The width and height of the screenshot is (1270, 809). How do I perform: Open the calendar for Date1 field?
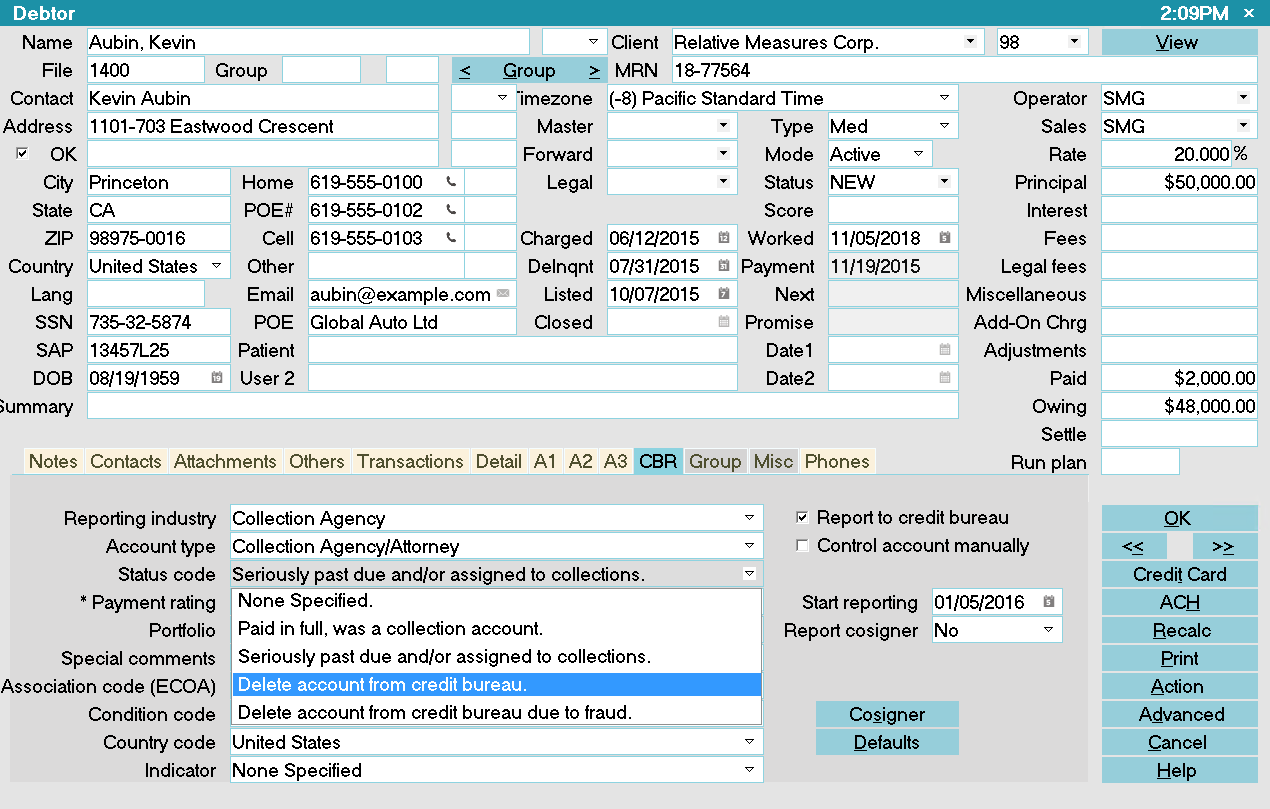pyautogui.click(x=944, y=350)
